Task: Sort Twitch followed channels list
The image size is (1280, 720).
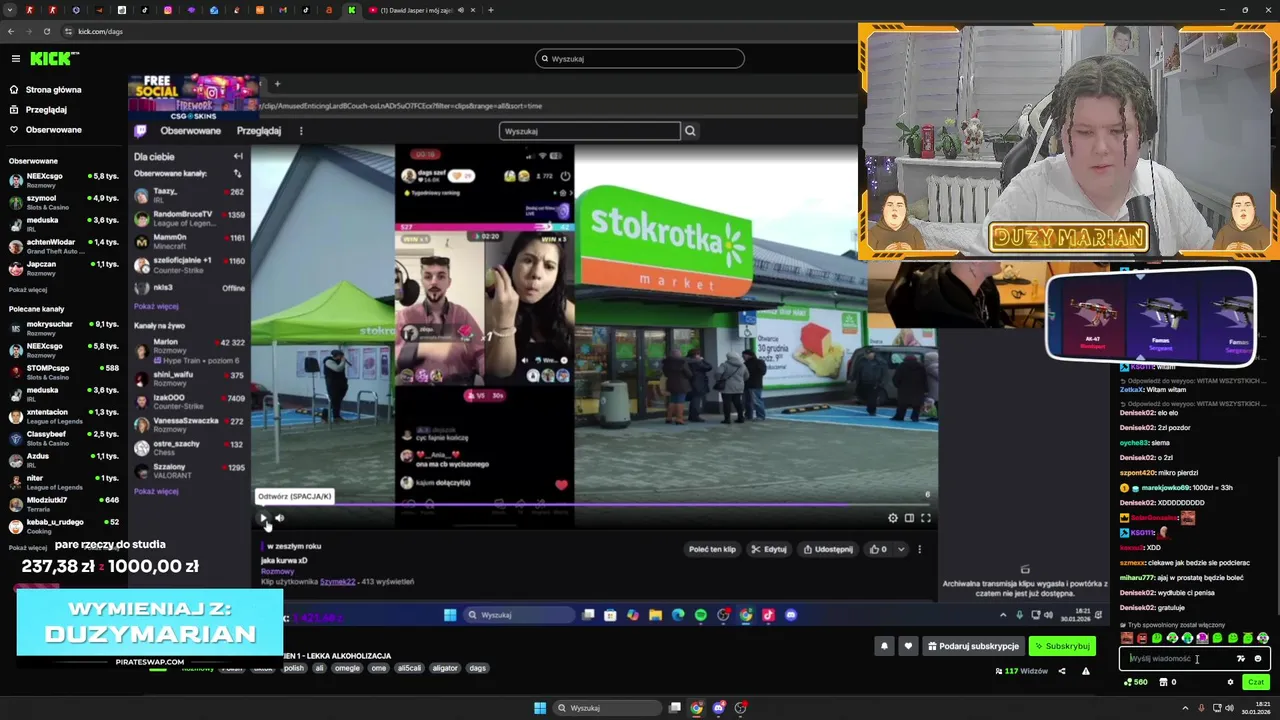Action: pyautogui.click(x=238, y=173)
